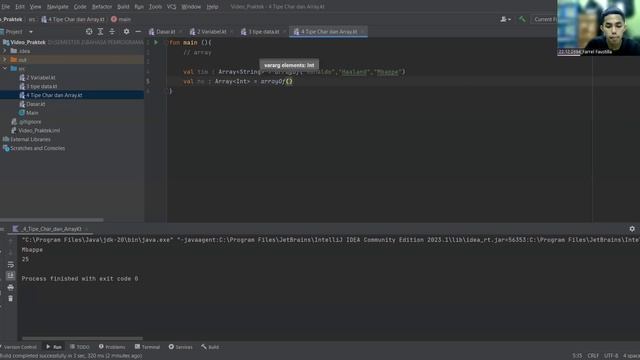Open the Terminal tool window

click(x=147, y=347)
